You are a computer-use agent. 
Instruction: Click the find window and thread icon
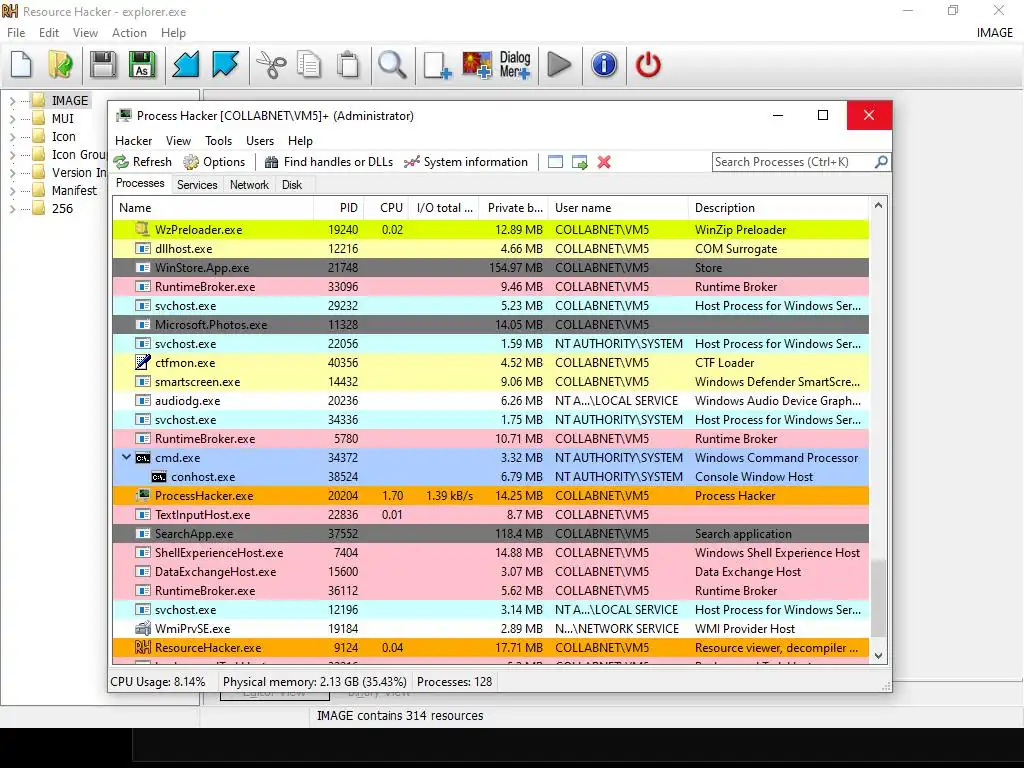pyautogui.click(x=579, y=162)
